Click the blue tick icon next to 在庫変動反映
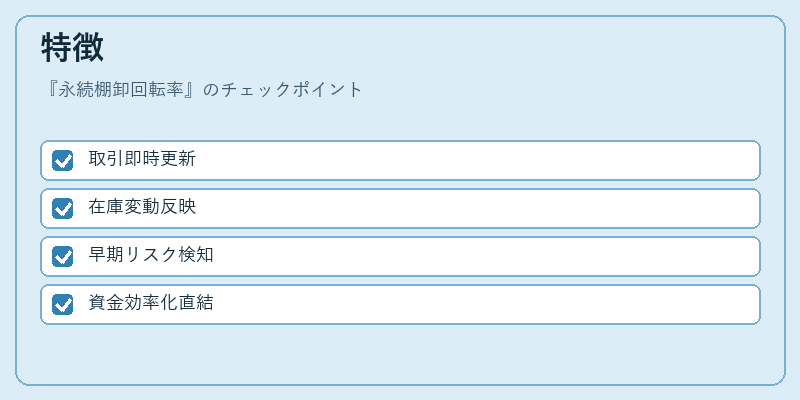800x400 pixels. (x=62, y=208)
